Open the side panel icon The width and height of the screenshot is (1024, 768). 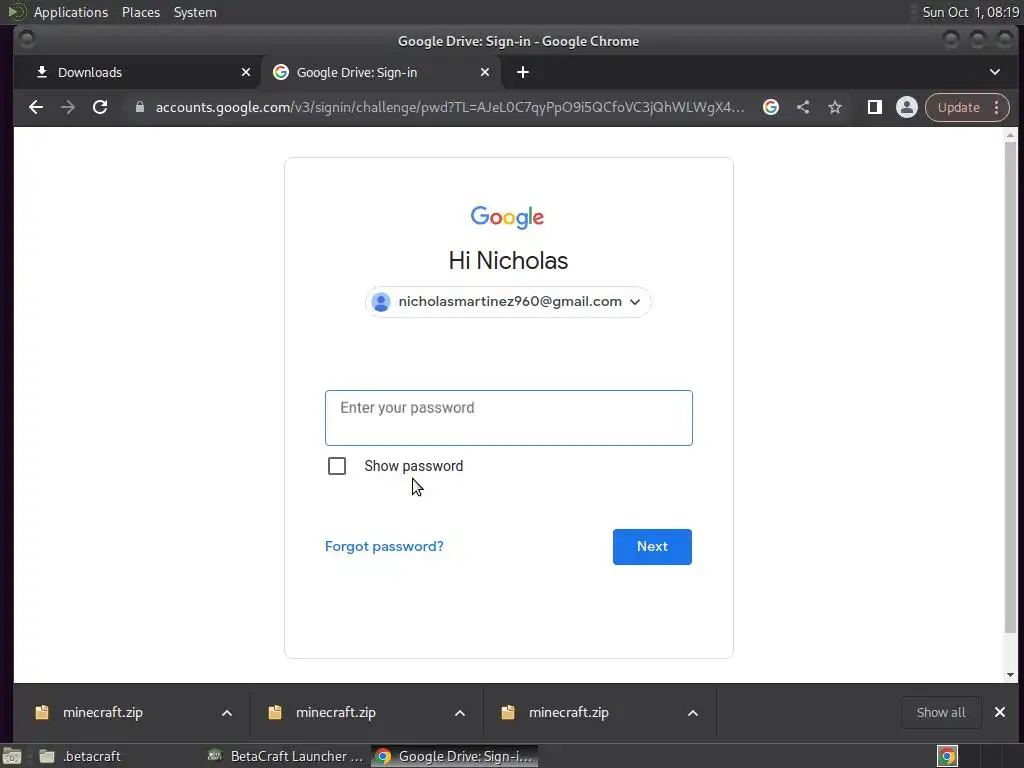coord(874,107)
